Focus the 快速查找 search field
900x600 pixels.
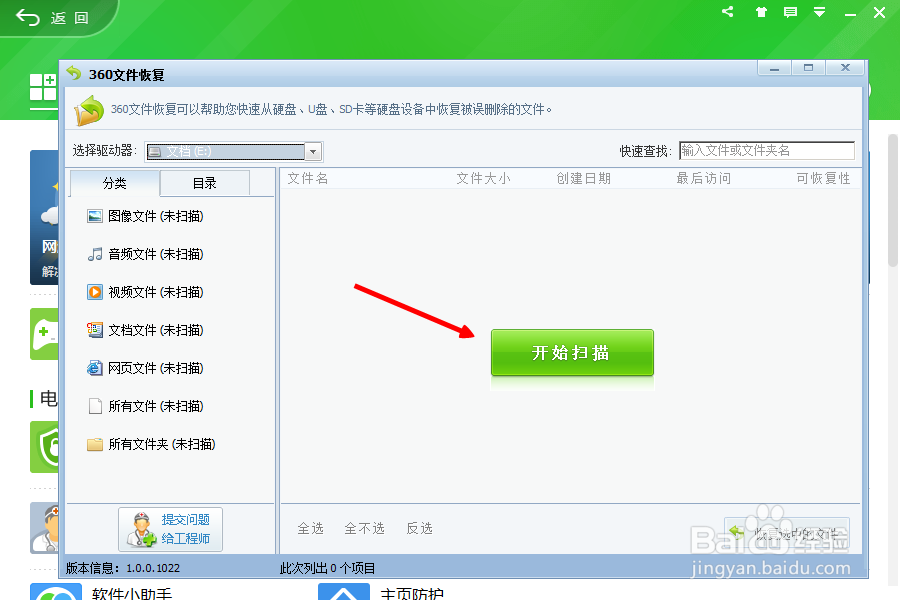(x=767, y=150)
